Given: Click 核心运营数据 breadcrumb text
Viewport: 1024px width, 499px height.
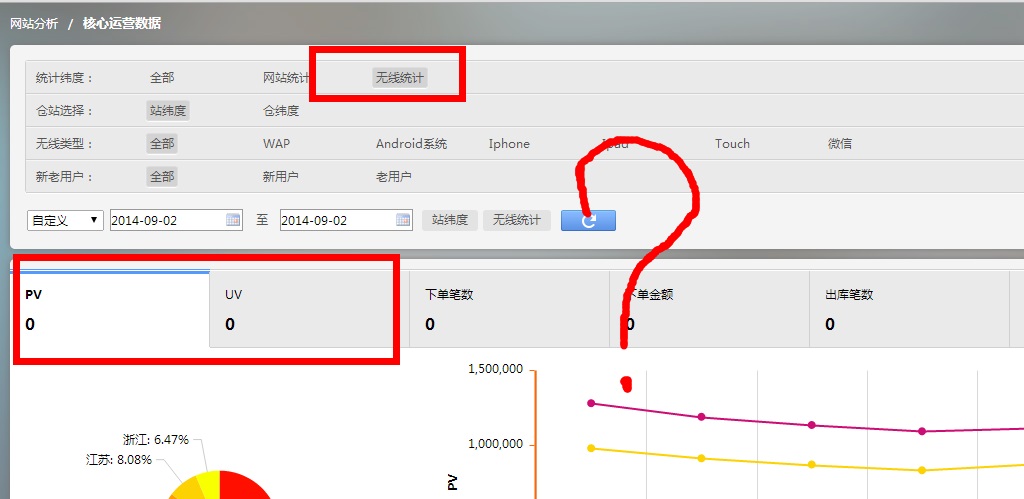Looking at the screenshot, I should coord(121,24).
